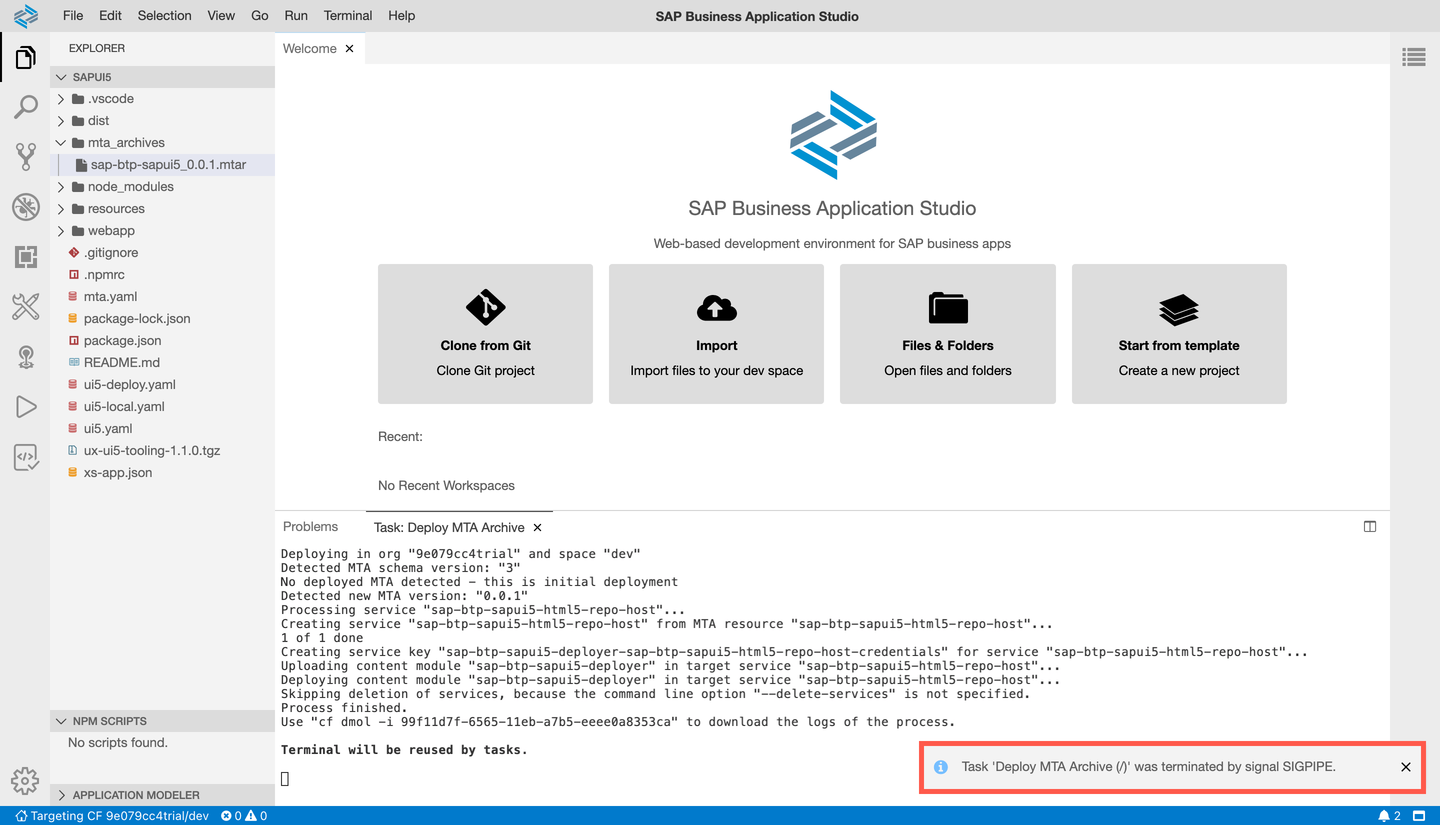
Task: Click the Files & Folders tile
Action: 948,334
